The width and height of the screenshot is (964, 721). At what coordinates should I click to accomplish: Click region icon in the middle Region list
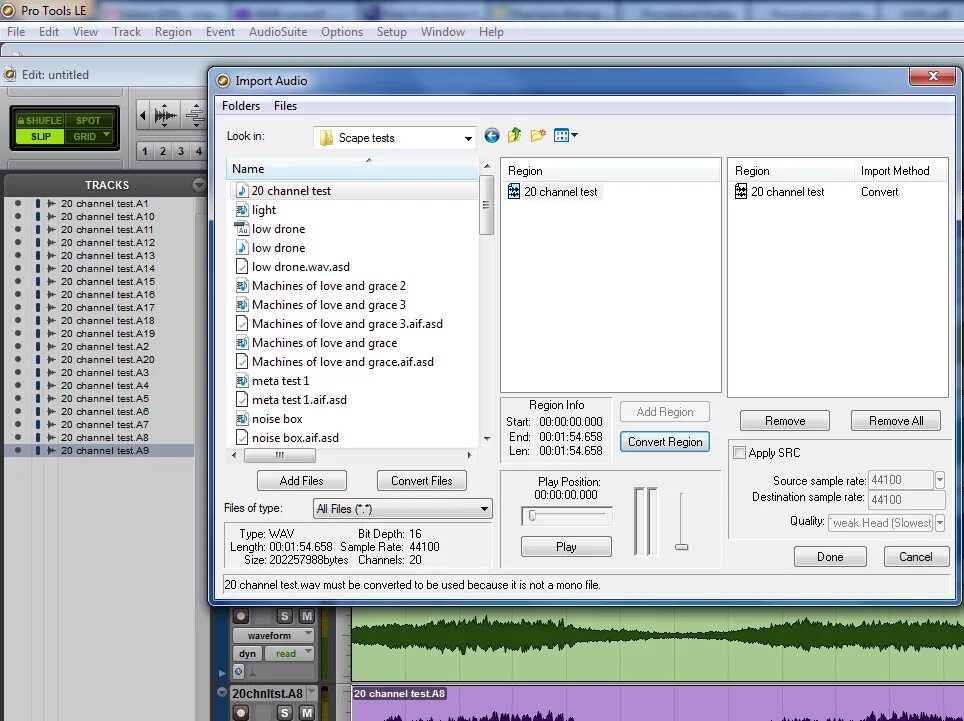(513, 192)
